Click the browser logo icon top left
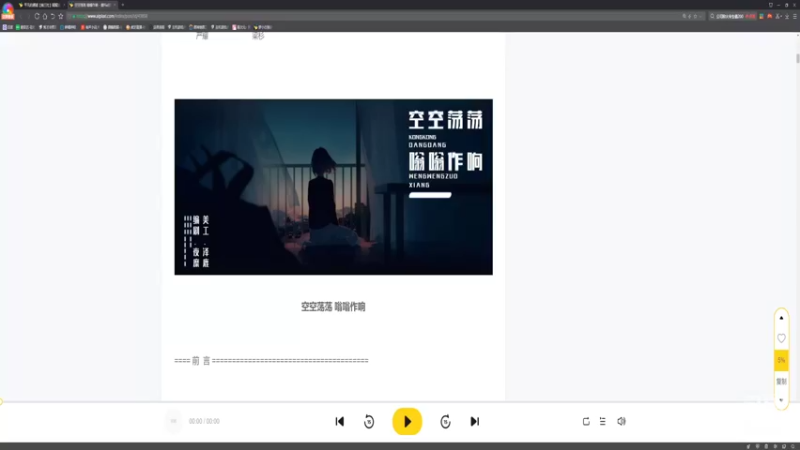800x450 pixels. click(8, 11)
